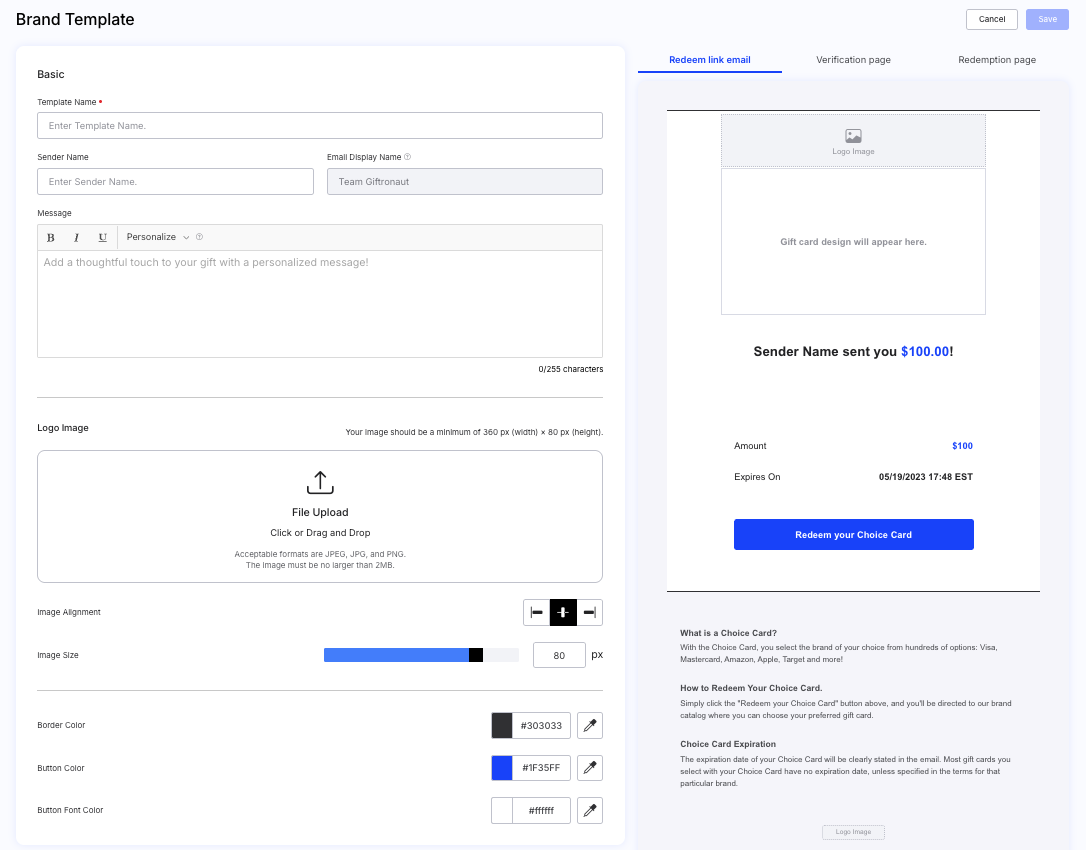Click the Image Size pixel value field

[559, 655]
